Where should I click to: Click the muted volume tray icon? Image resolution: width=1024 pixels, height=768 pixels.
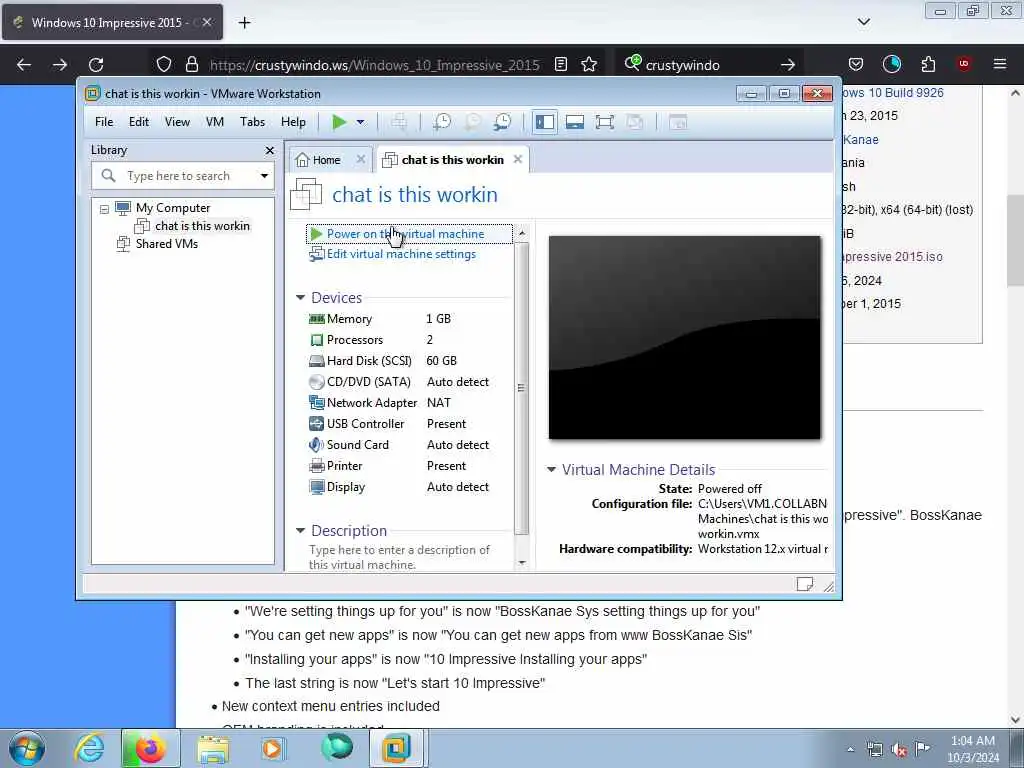[x=899, y=749]
